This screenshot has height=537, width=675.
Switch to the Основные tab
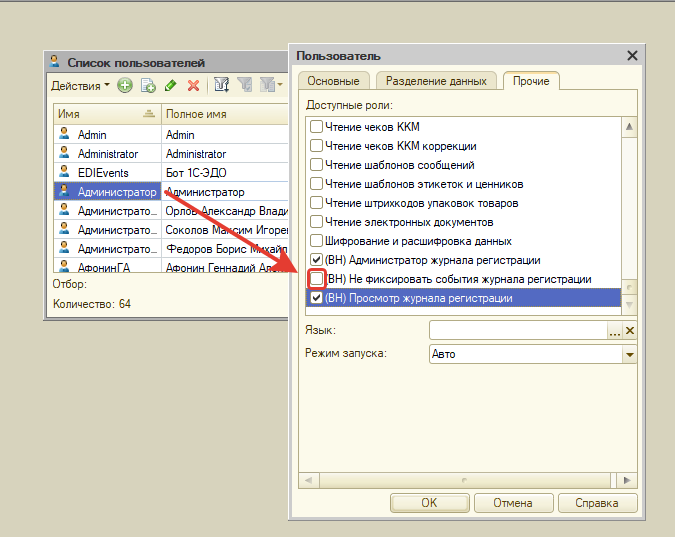click(x=333, y=81)
